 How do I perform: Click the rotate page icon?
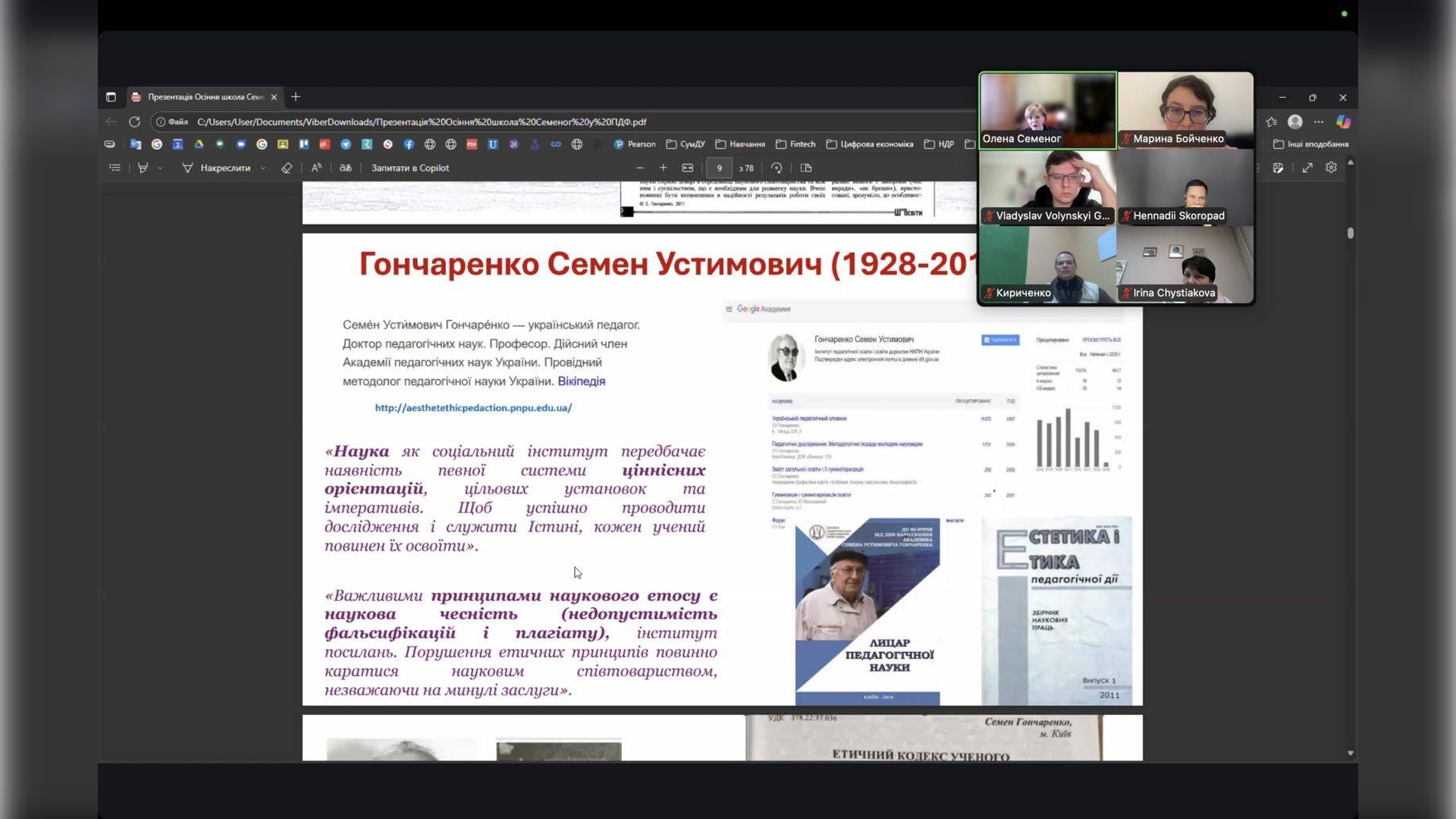(777, 168)
